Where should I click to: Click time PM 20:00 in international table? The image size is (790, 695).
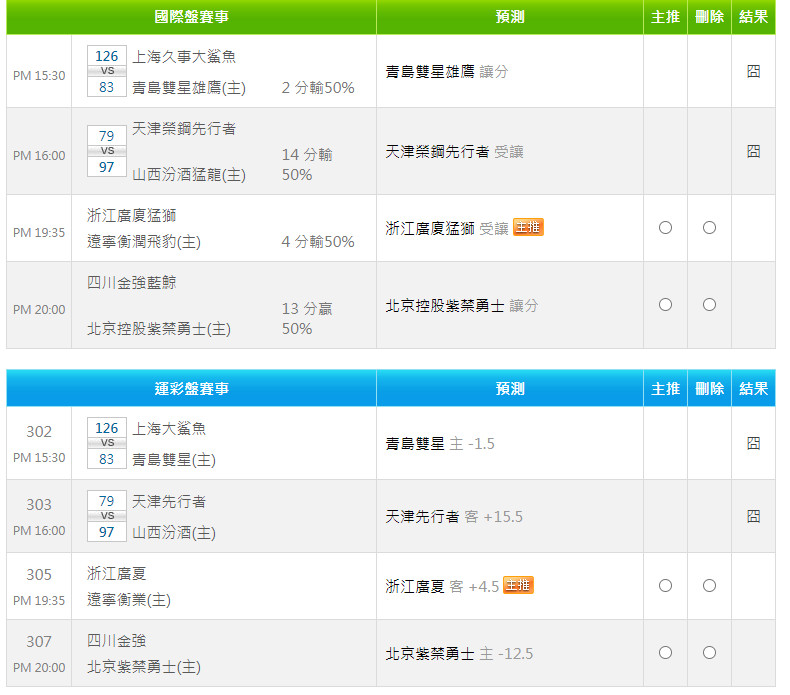39,309
